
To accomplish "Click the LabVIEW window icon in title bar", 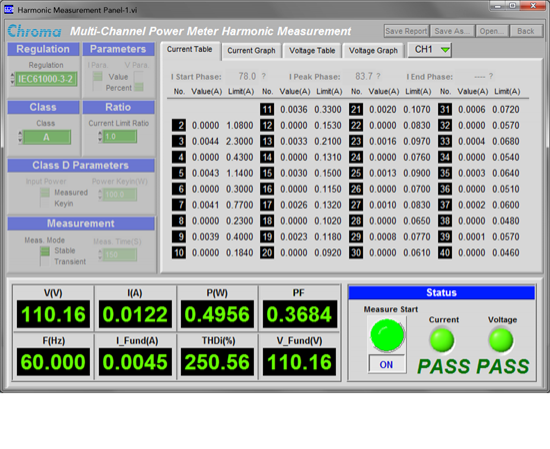I will pyautogui.click(x=9, y=10).
